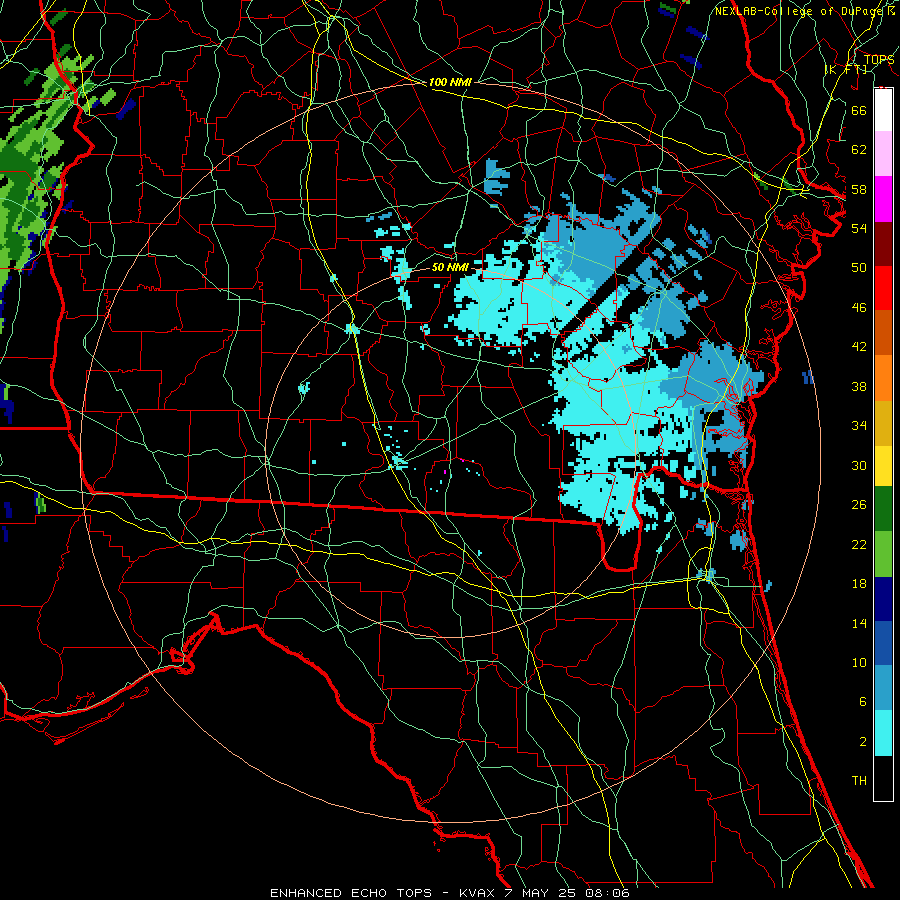Click the legend value "6"
The width and height of the screenshot is (900, 900).
point(862,702)
